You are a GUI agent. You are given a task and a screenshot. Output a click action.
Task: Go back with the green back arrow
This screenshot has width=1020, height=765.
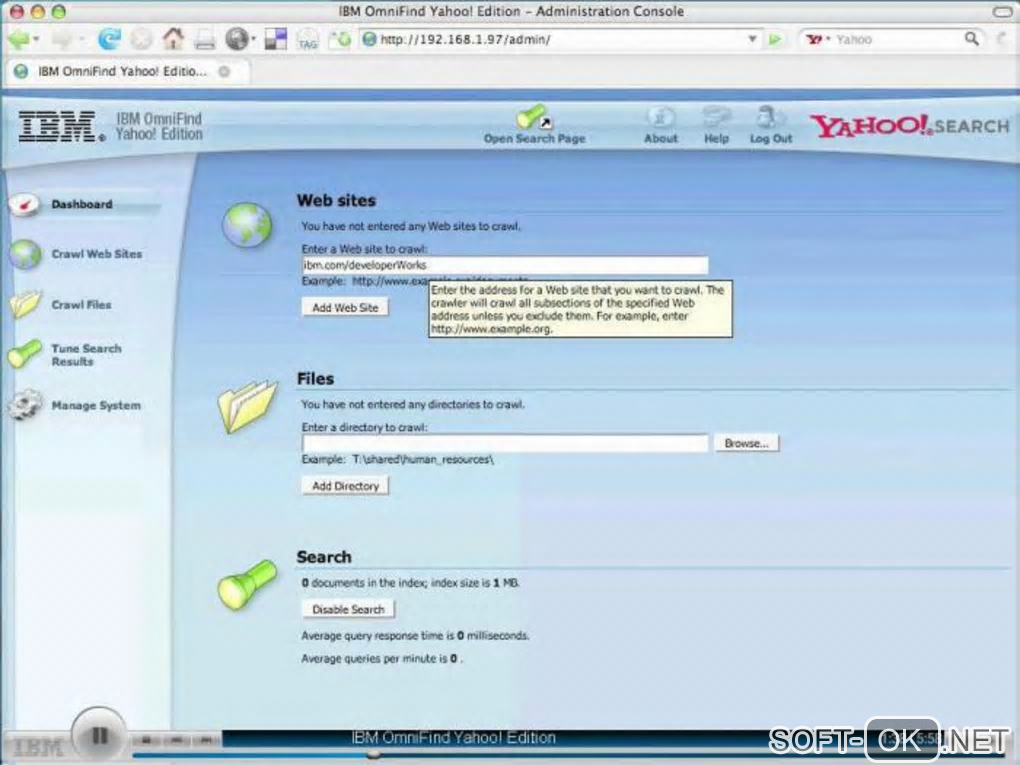click(18, 40)
